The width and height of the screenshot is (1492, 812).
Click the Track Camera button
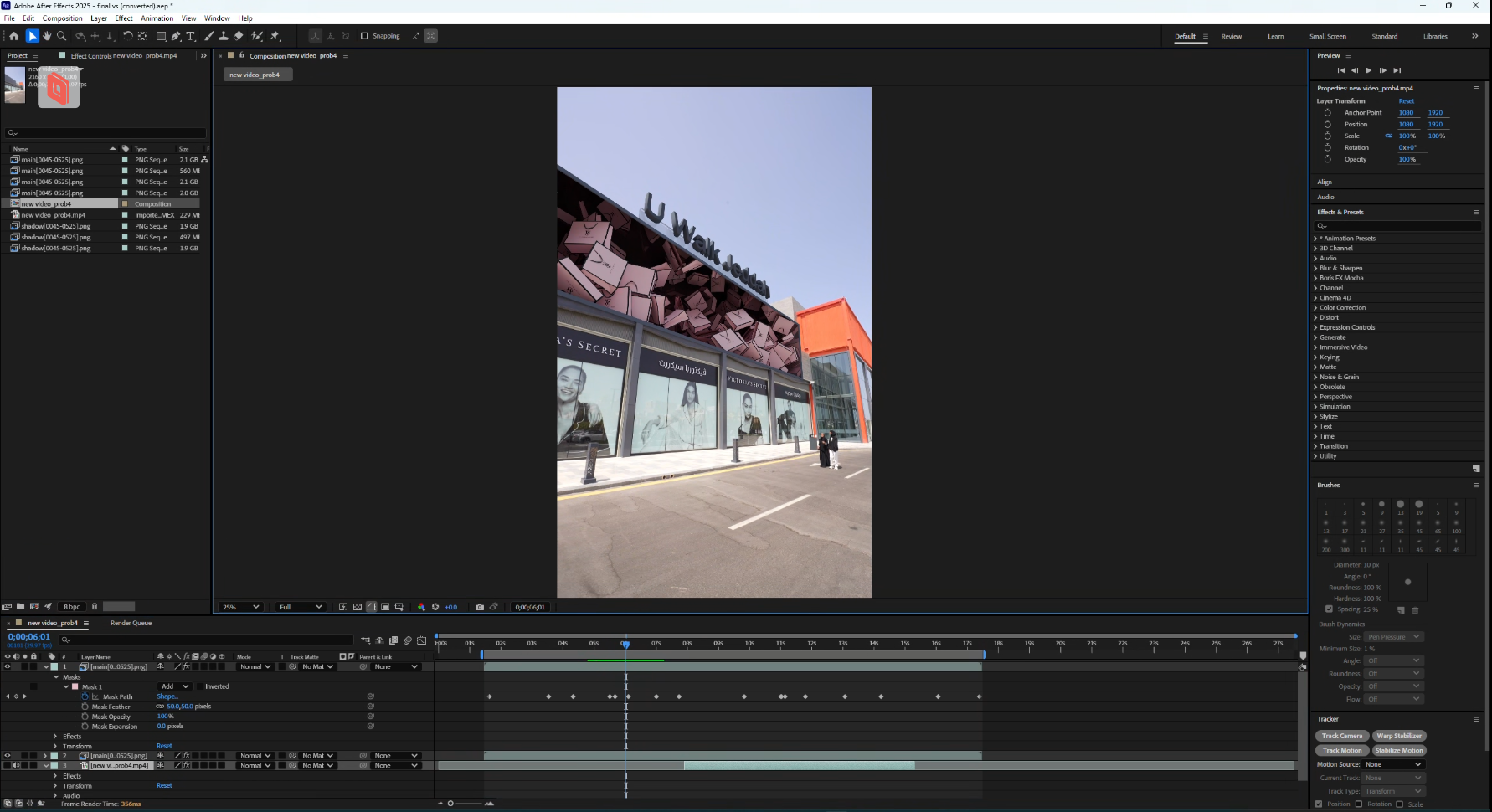click(1341, 736)
